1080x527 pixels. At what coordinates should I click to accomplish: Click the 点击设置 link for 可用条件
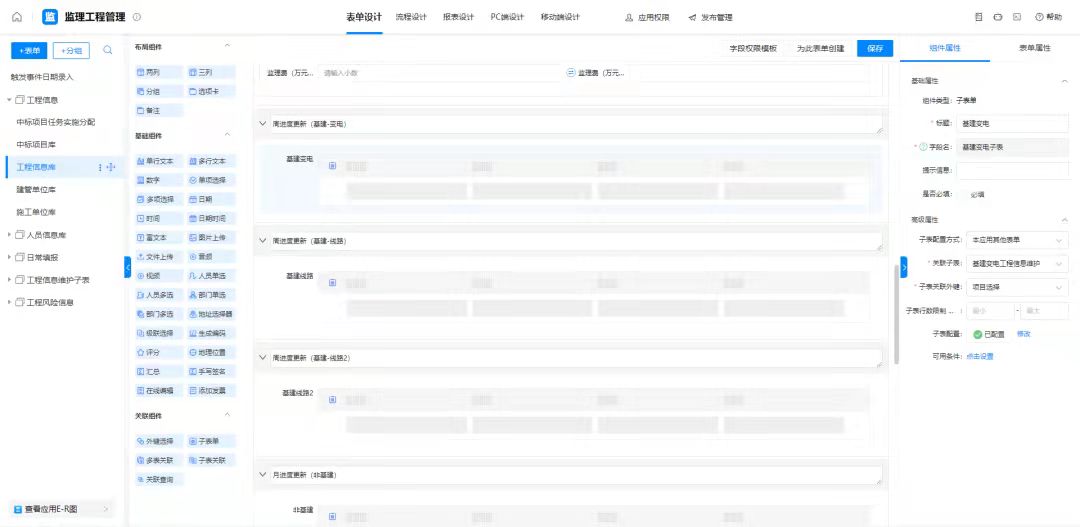tap(979, 356)
